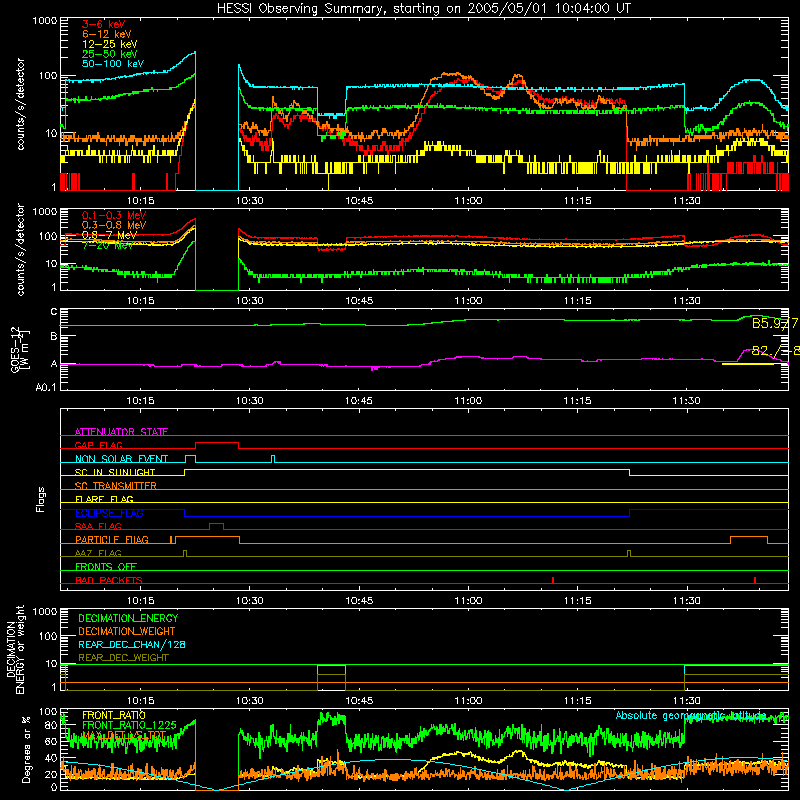Viewport: 800px width, 800px height.
Task: Select the 50-100 keV legend label
Action: [x=113, y=64]
